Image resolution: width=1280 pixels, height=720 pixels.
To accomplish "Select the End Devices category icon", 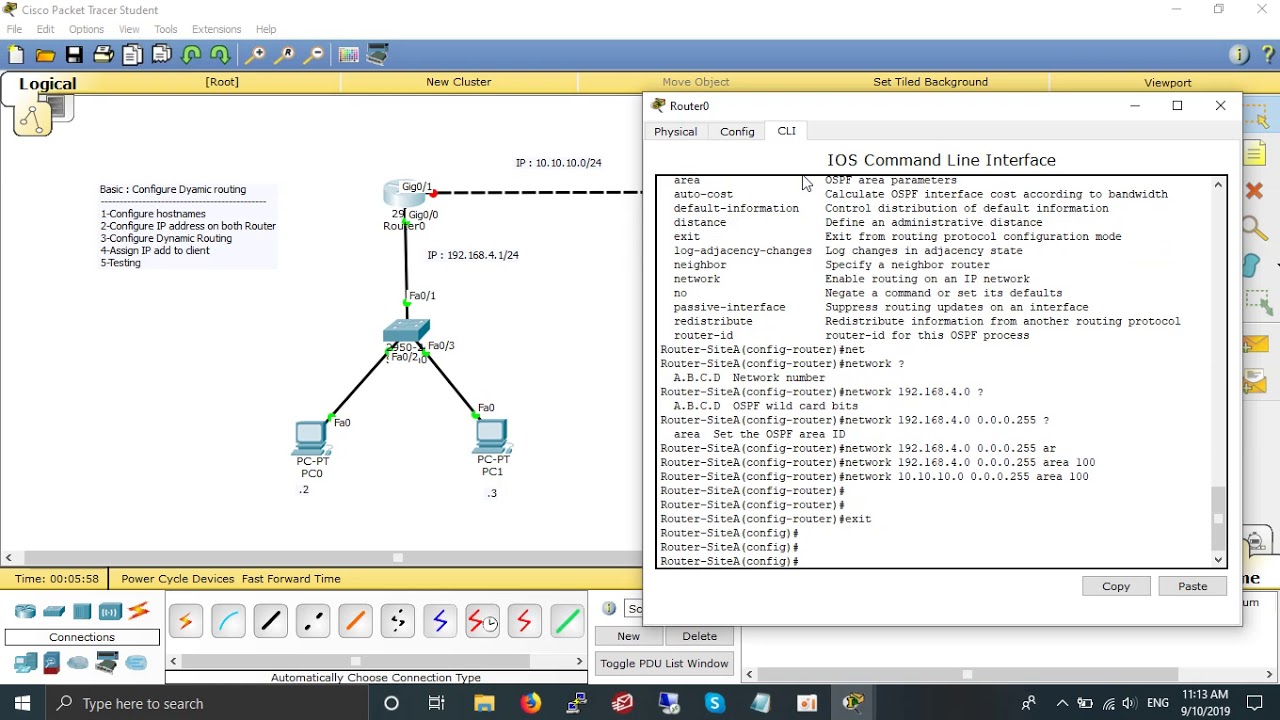I will (25, 662).
